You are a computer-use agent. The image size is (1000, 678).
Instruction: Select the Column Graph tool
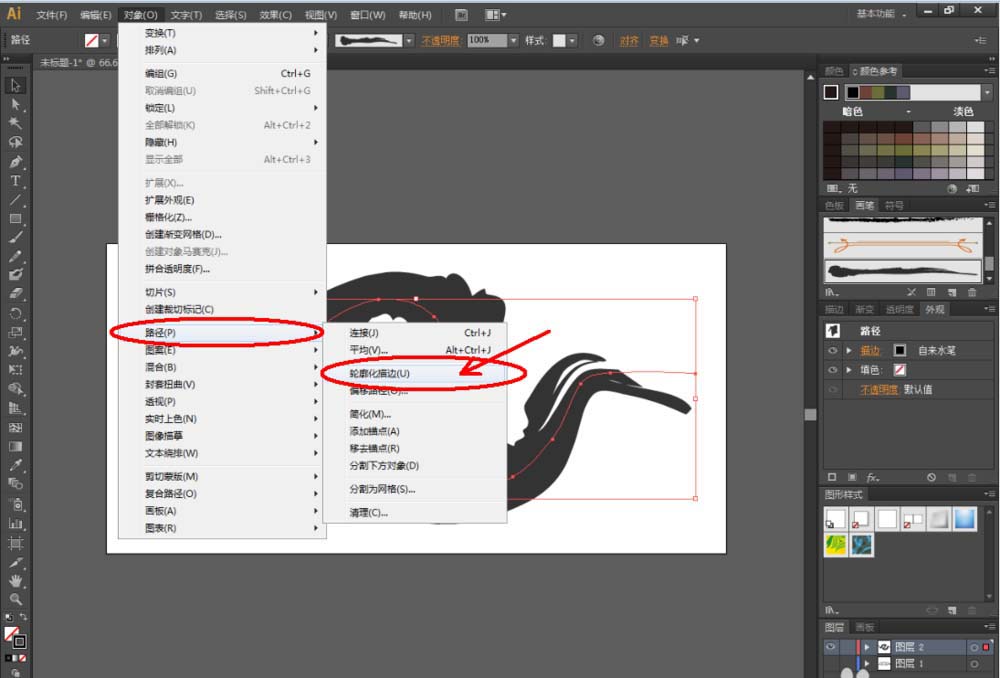coord(16,524)
